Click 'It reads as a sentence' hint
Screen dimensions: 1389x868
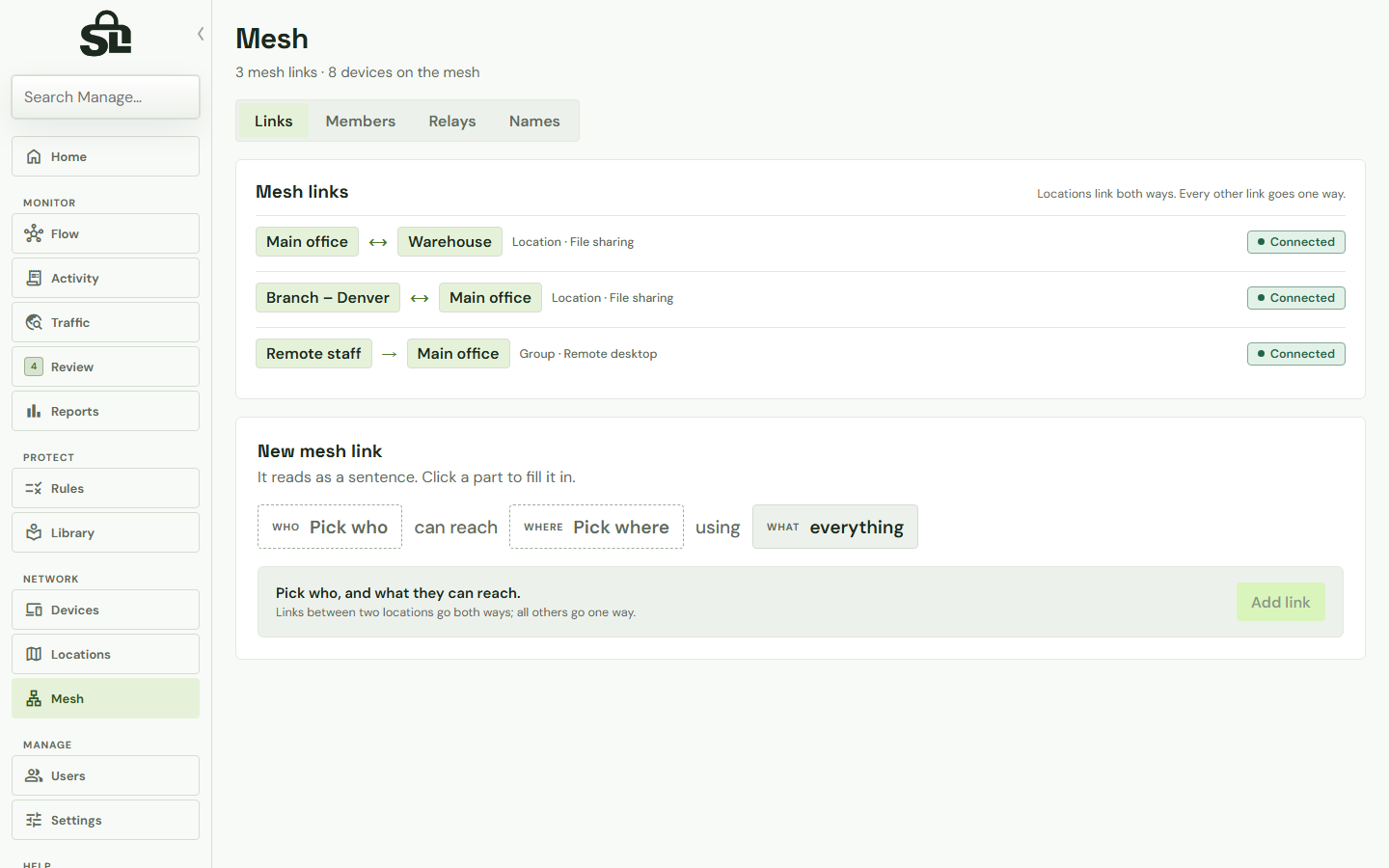[417, 477]
